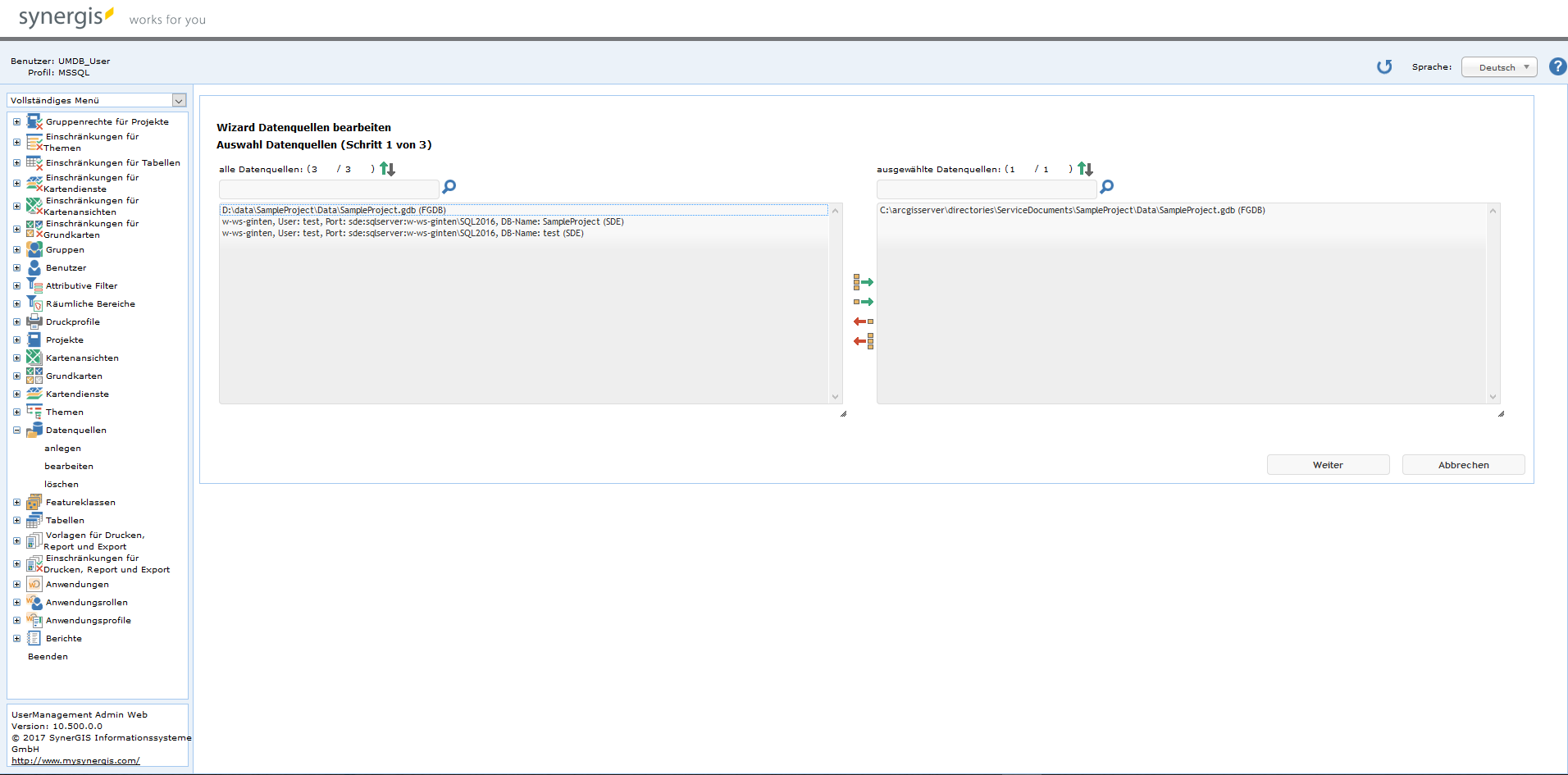Click the filter input above alle Datenquellen list
The width and height of the screenshot is (1568, 775).
(329, 189)
